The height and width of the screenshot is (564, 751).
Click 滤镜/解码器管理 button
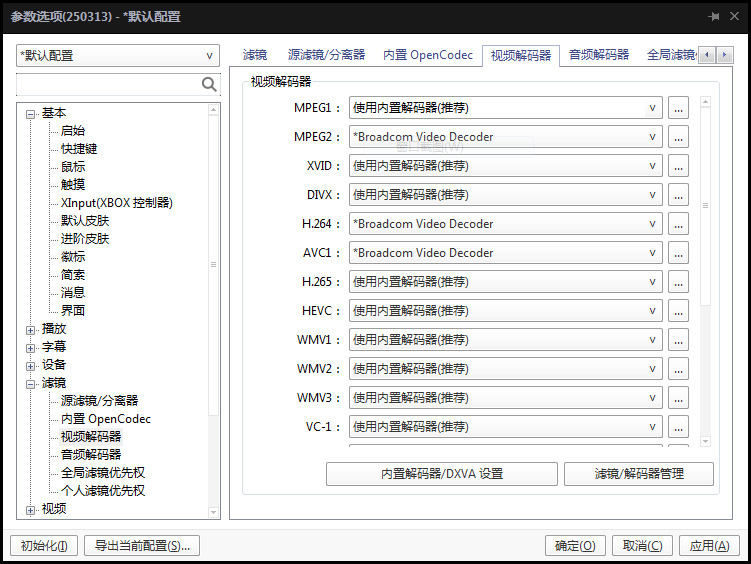(x=639, y=474)
